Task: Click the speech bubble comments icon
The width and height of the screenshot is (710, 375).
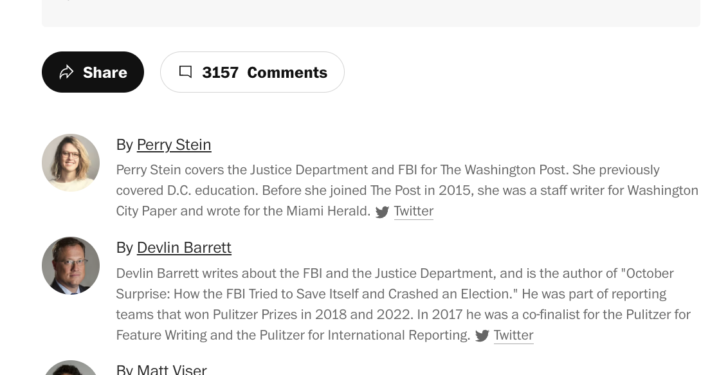Action: (x=185, y=72)
